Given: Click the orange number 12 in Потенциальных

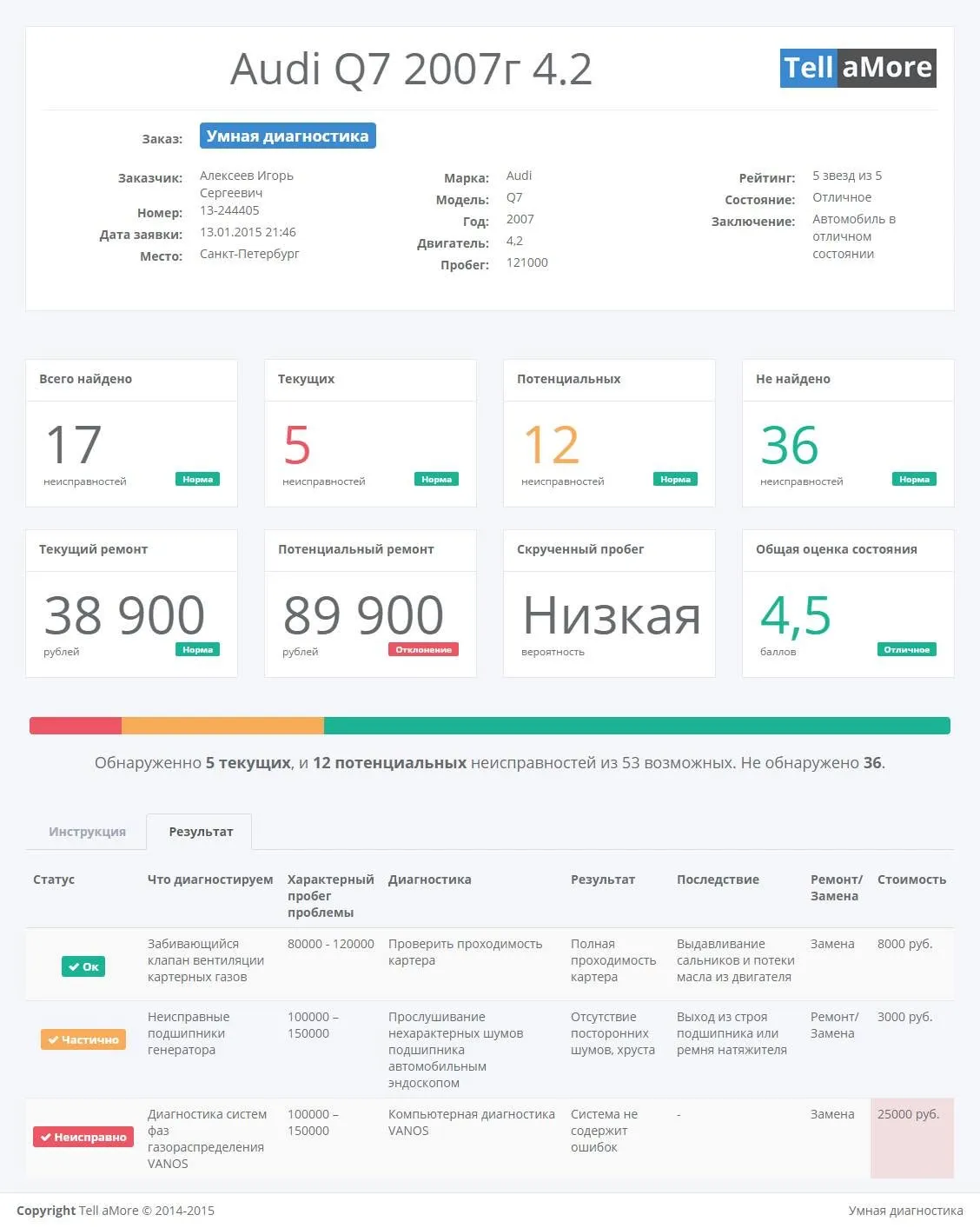Looking at the screenshot, I should pyautogui.click(x=551, y=445).
